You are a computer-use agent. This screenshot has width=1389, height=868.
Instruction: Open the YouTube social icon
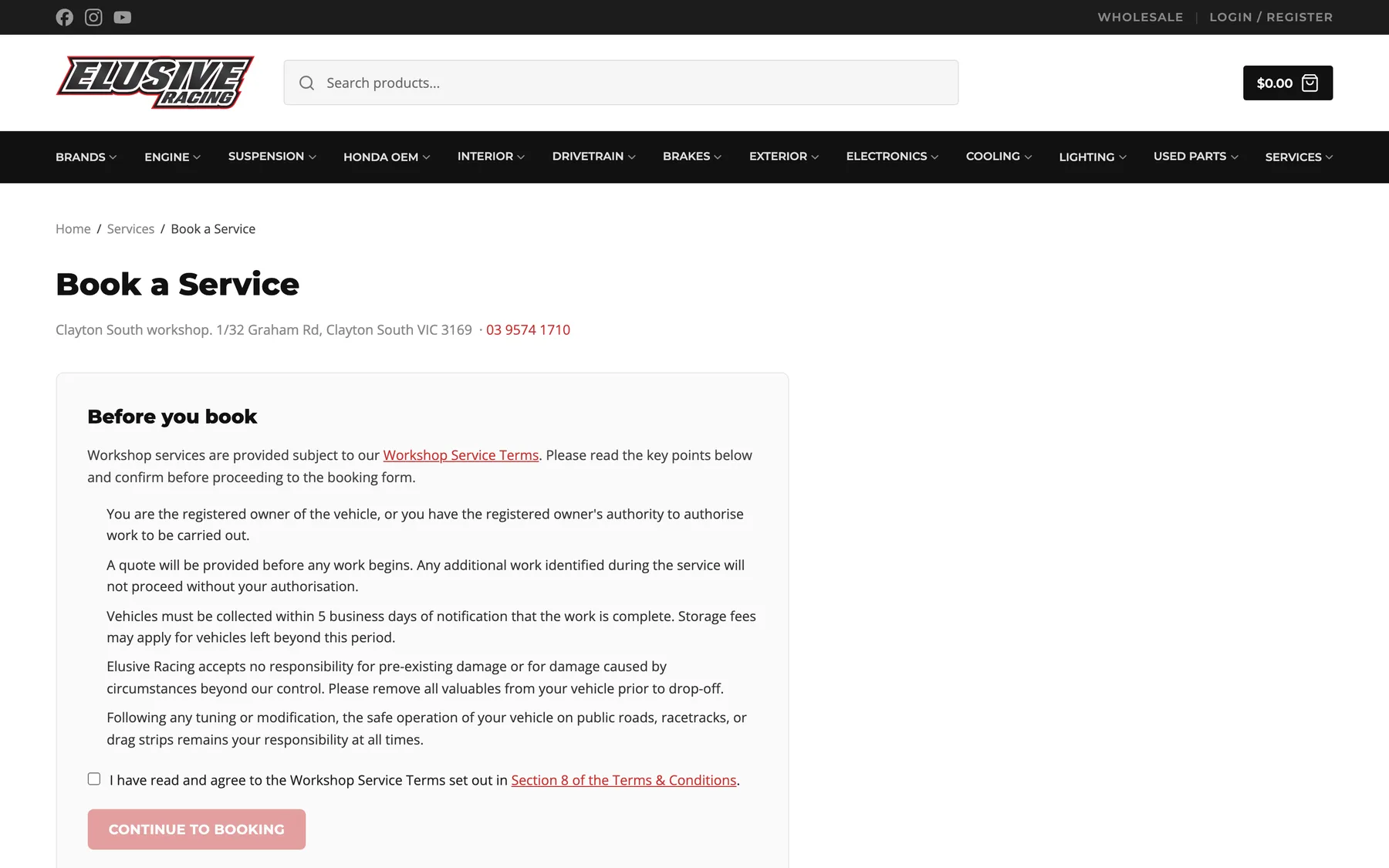123,17
